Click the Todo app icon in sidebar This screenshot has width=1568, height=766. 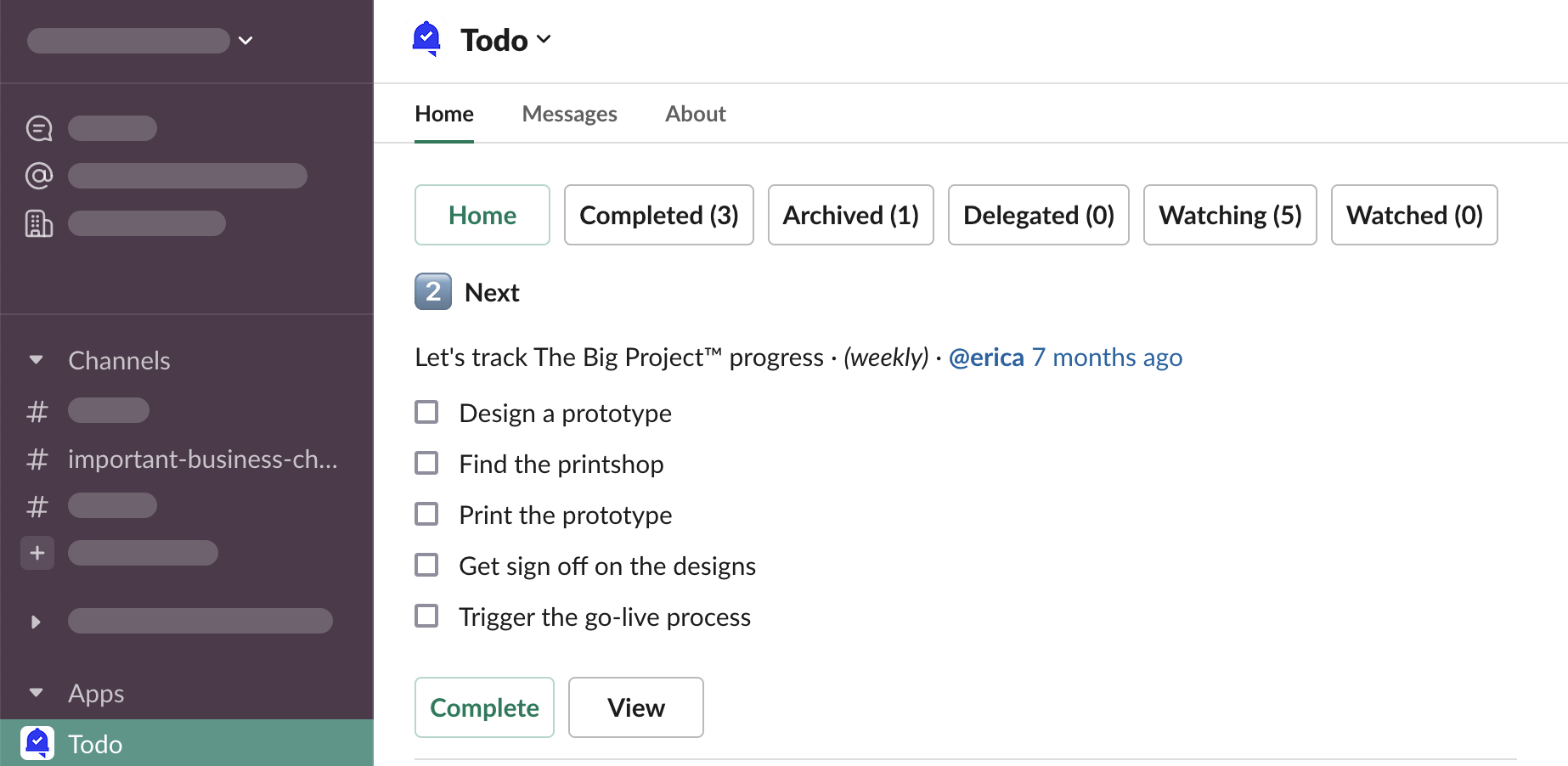(x=37, y=743)
